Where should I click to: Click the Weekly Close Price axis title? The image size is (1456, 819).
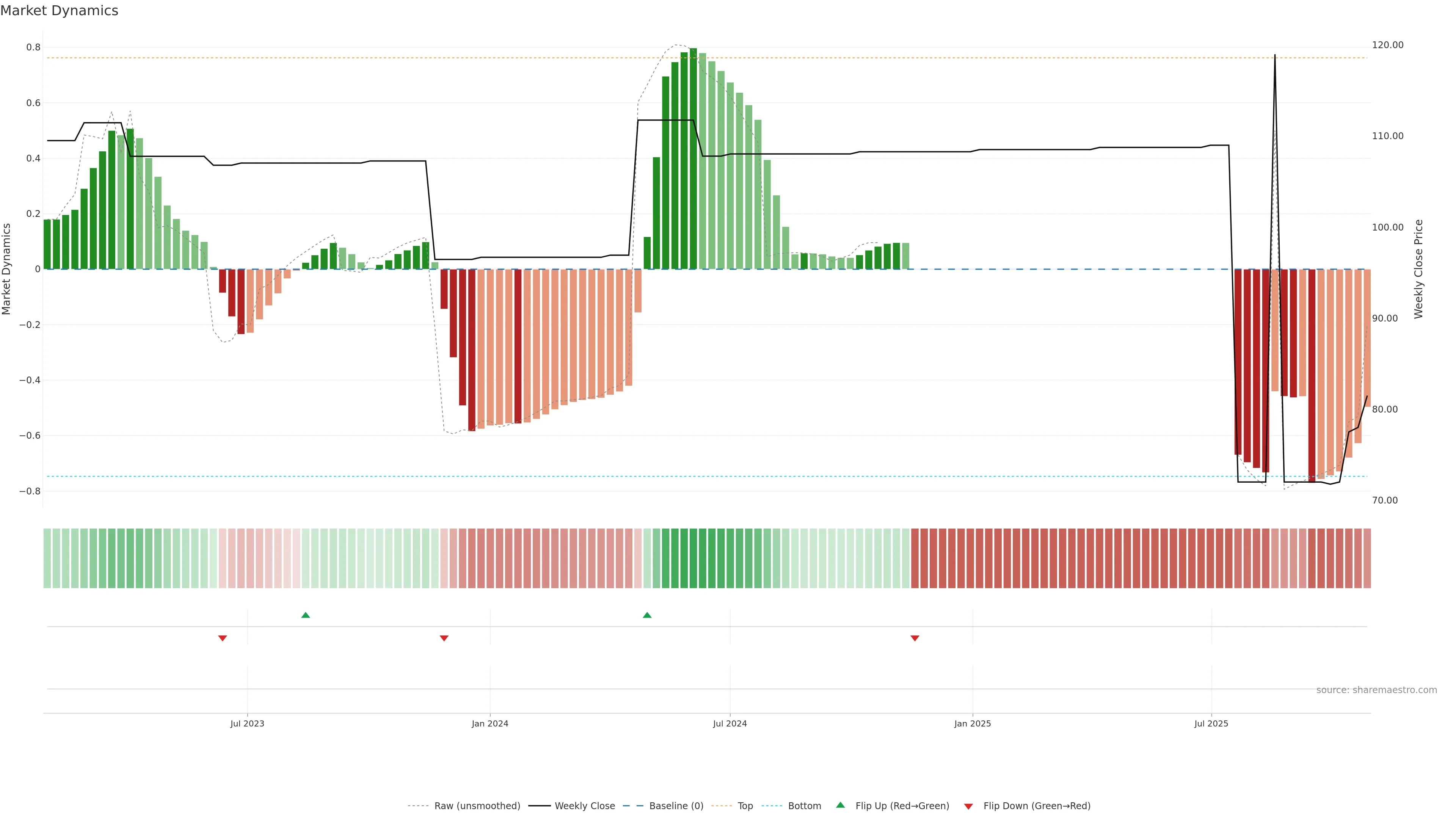(1419, 269)
